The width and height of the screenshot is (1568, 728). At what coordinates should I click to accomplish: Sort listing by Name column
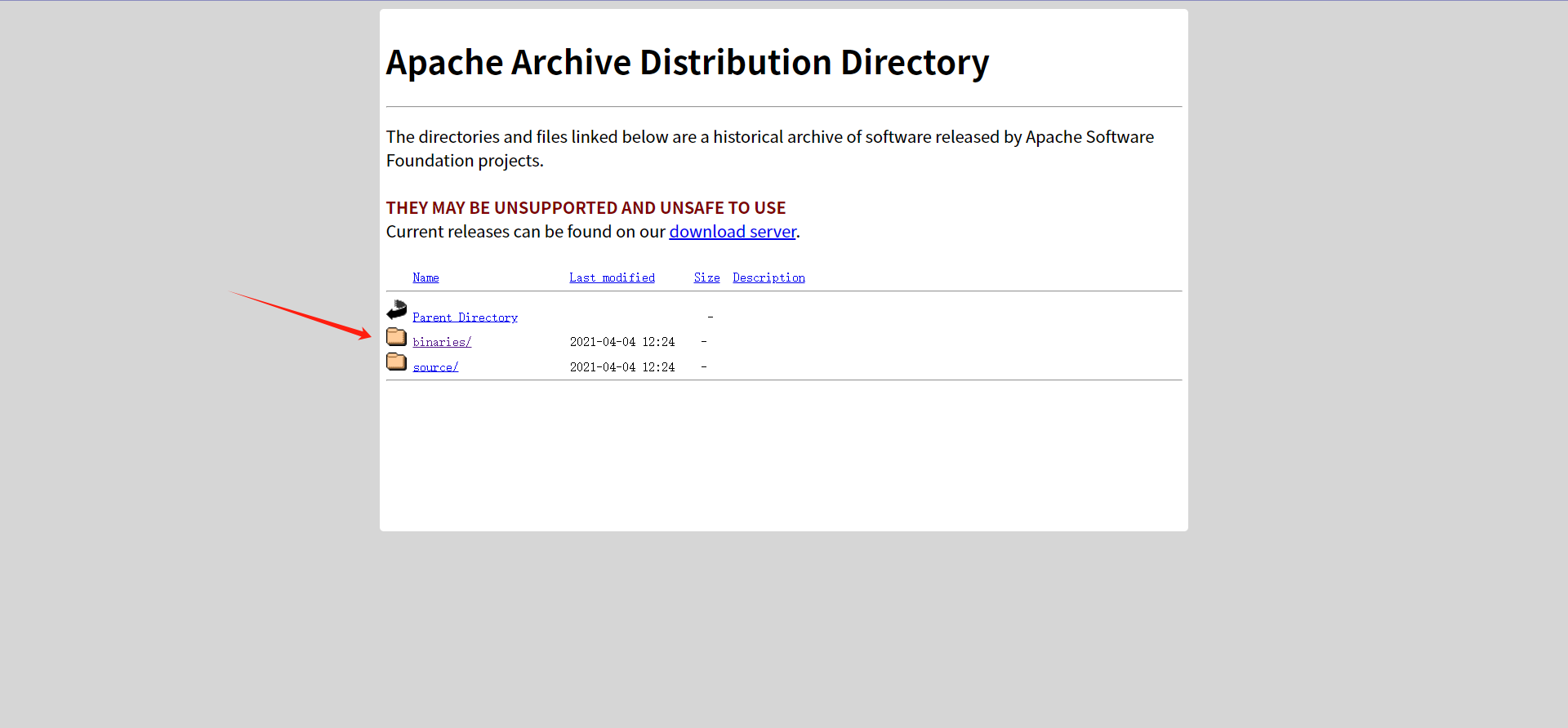425,277
